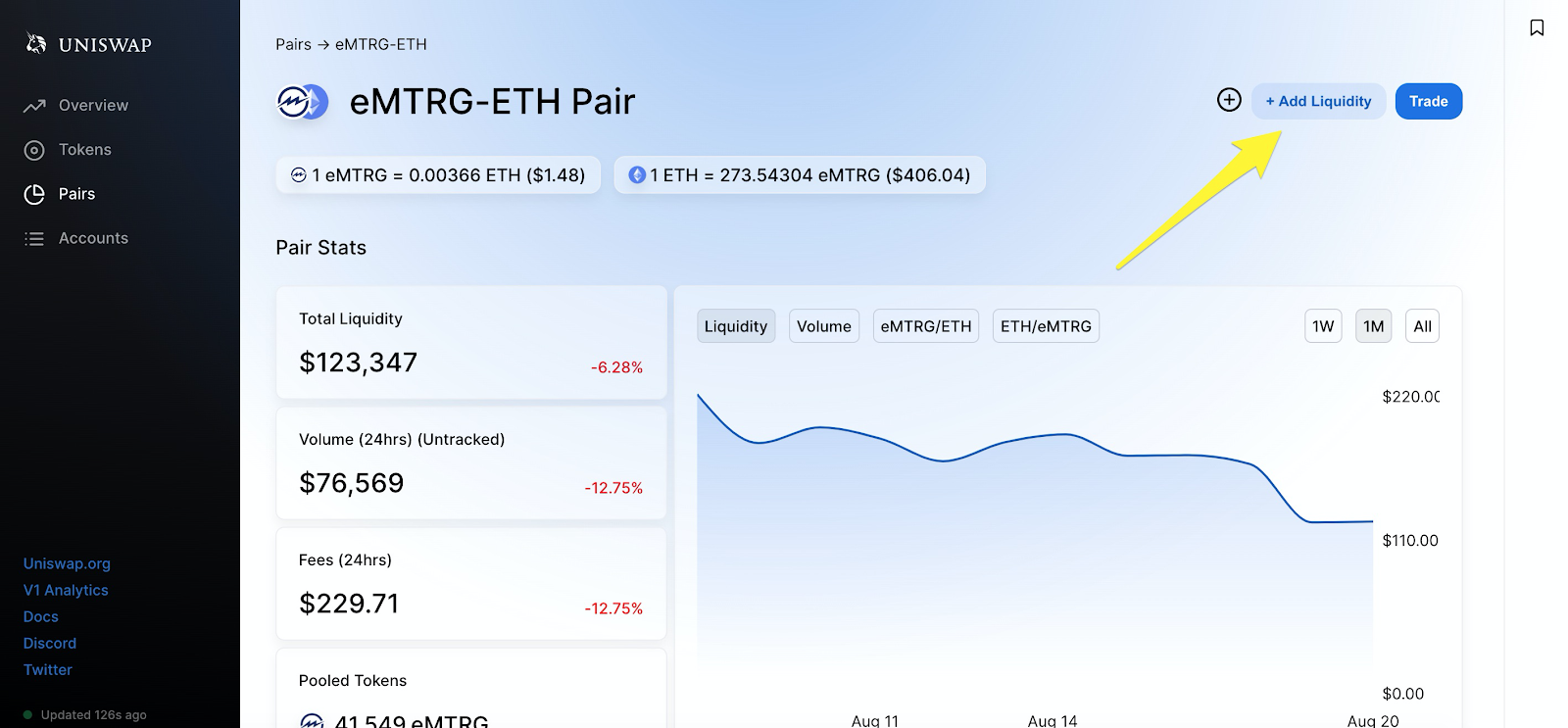Image resolution: width=1568 pixels, height=728 pixels.
Task: Show the ETH/eMTRG rate chart
Action: (1046, 326)
